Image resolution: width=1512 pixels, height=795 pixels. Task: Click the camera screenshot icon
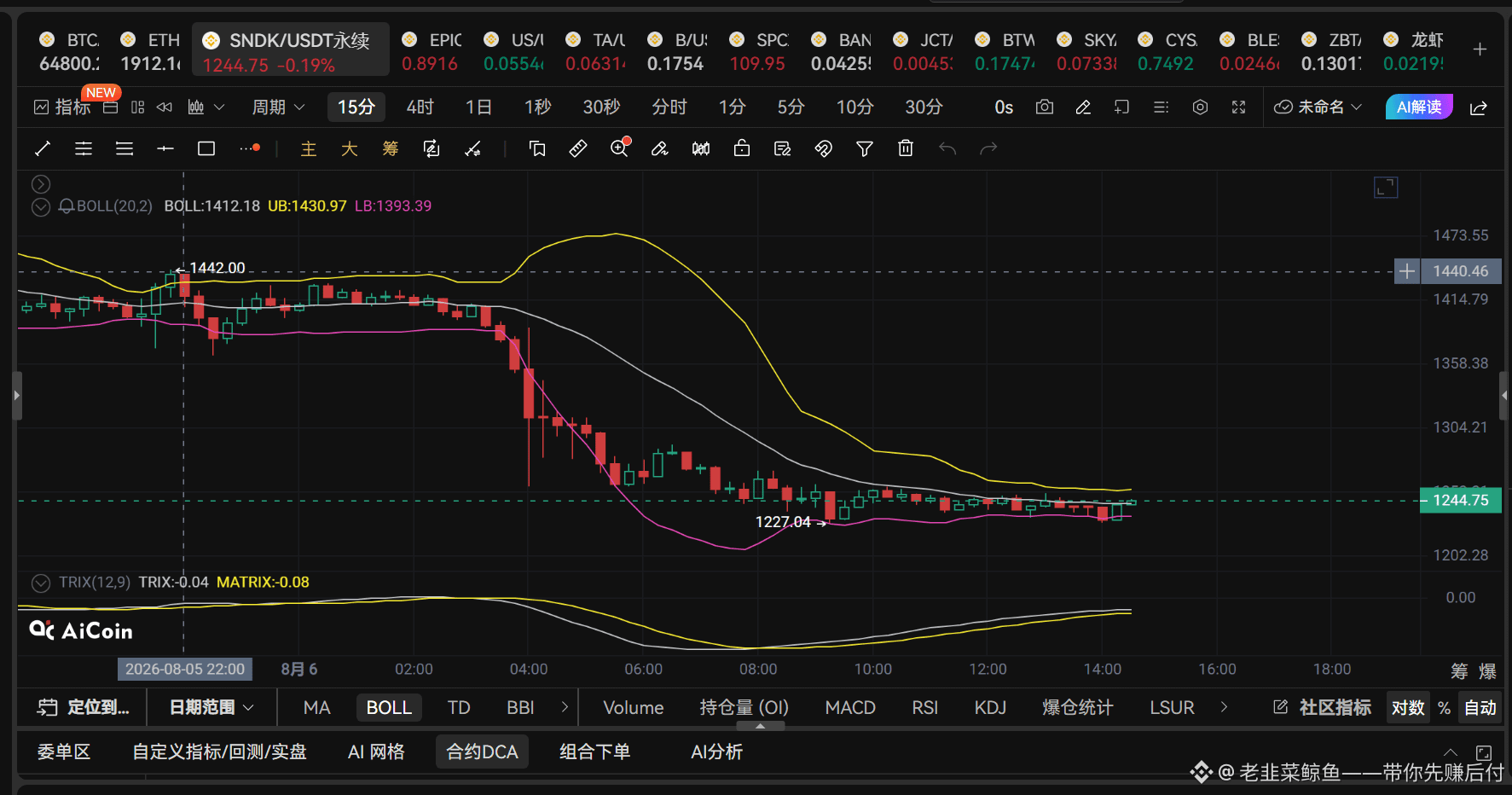pos(1044,107)
